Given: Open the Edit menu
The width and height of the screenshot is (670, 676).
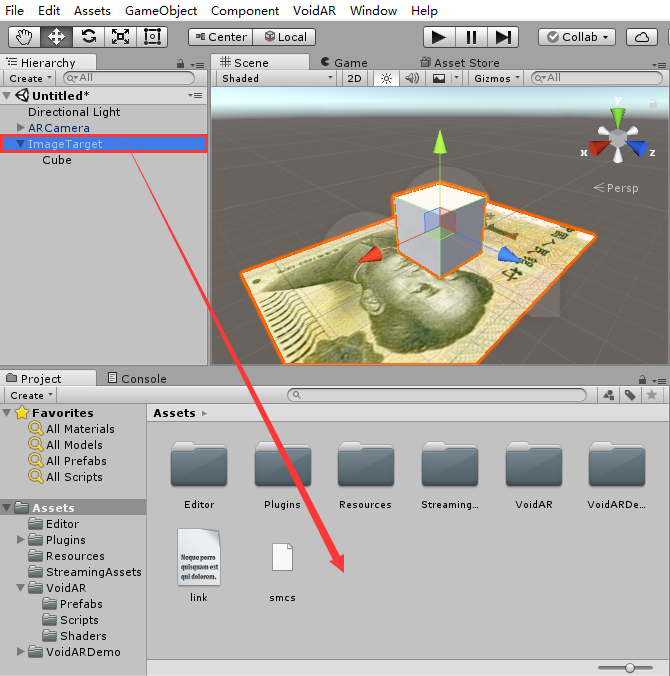Looking at the screenshot, I should tap(49, 10).
